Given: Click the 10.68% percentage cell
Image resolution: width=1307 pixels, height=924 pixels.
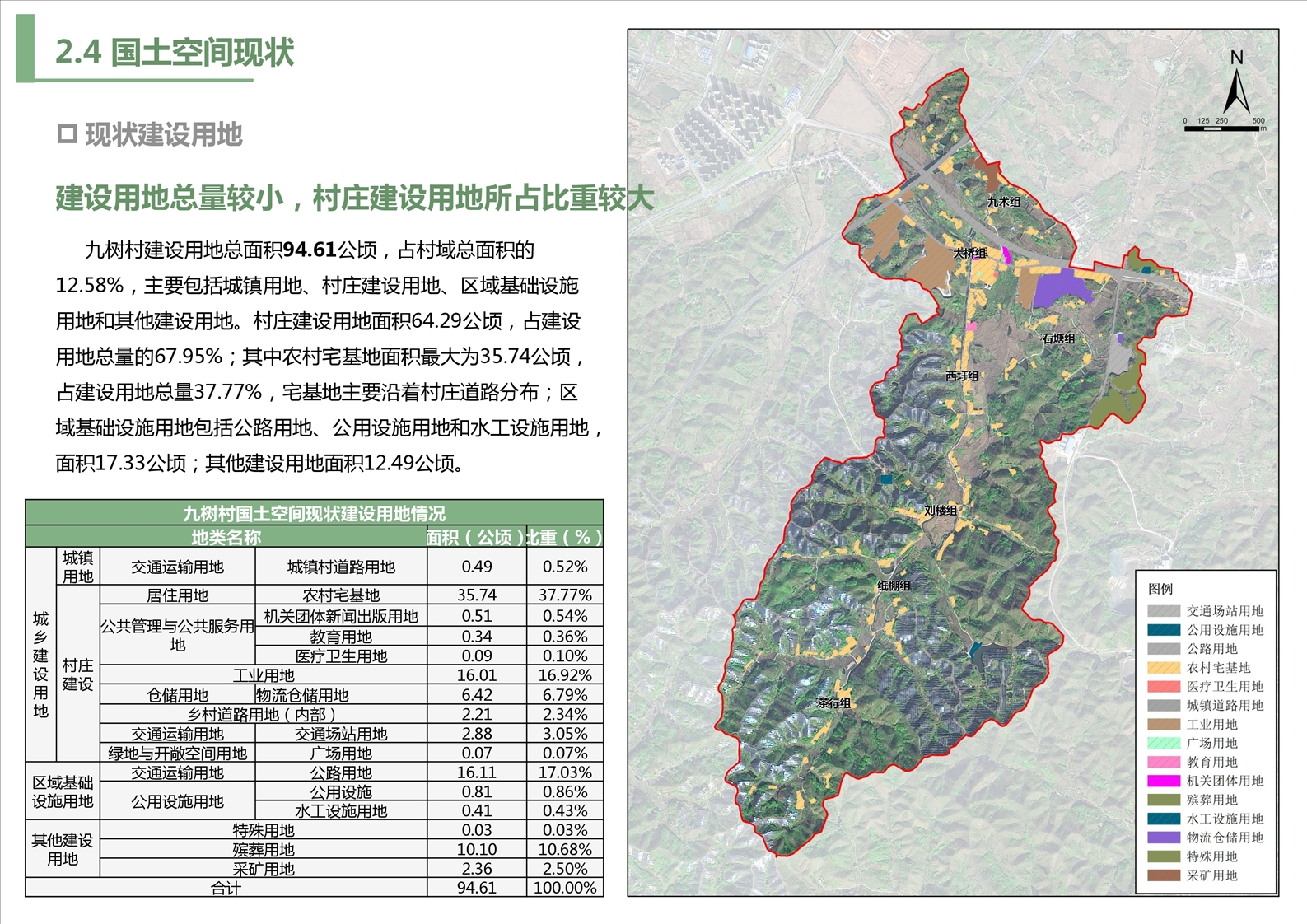Looking at the screenshot, I should (x=565, y=849).
